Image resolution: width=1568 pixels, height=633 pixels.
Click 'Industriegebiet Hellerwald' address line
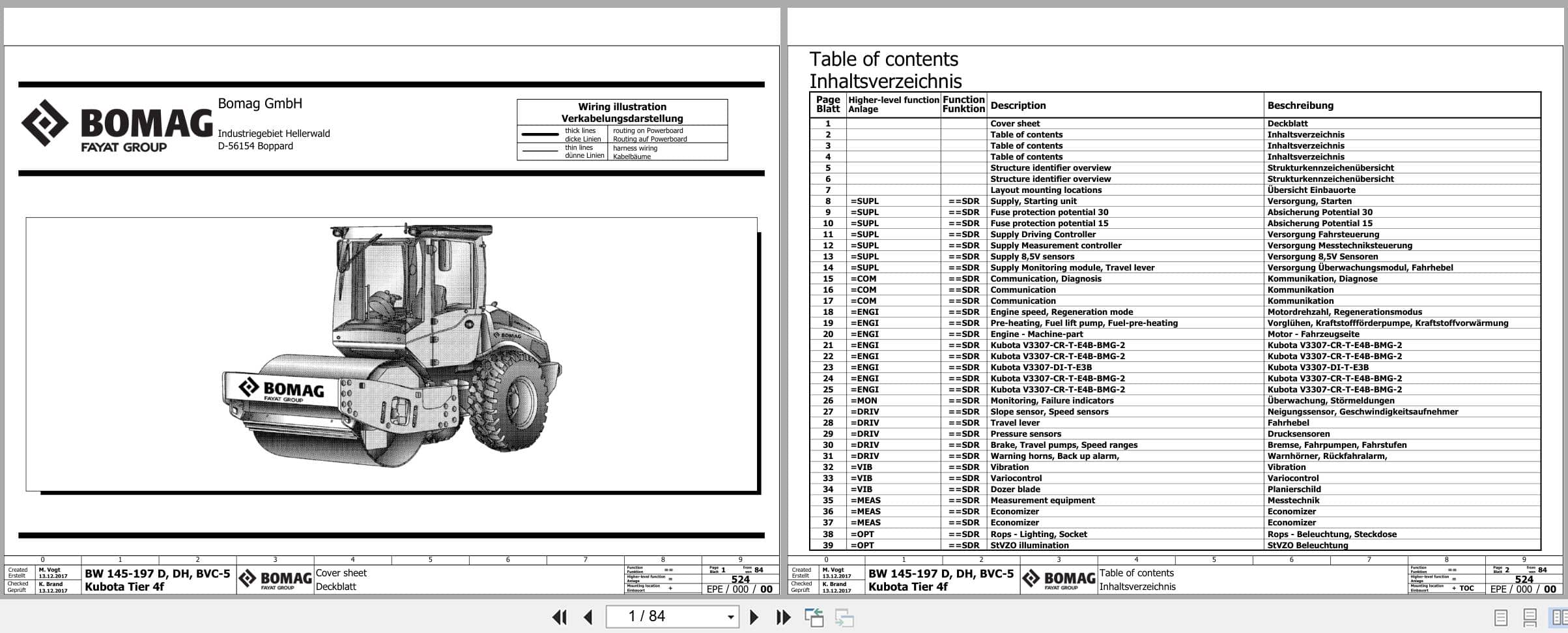pos(274,134)
